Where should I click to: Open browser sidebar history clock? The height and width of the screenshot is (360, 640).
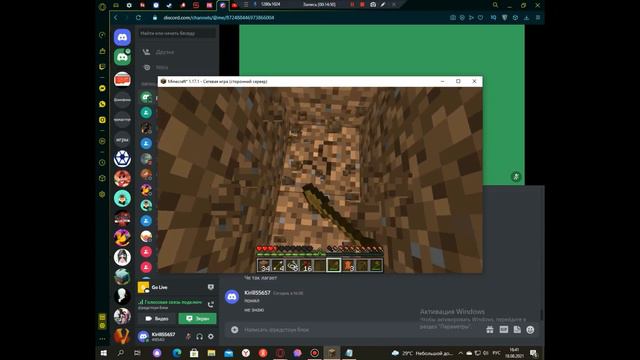102,162
